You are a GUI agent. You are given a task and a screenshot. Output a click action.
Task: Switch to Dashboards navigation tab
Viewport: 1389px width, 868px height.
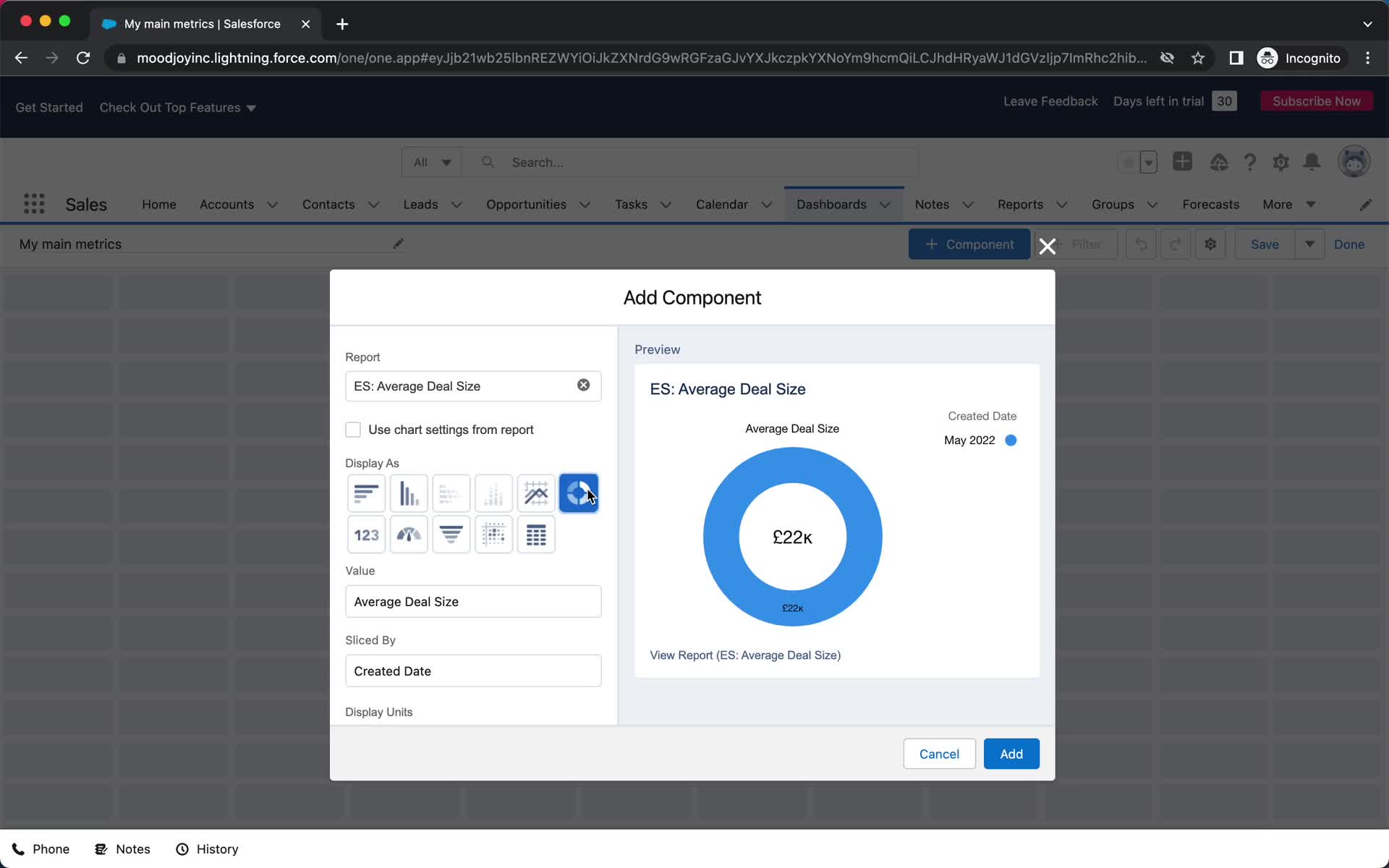tap(831, 204)
